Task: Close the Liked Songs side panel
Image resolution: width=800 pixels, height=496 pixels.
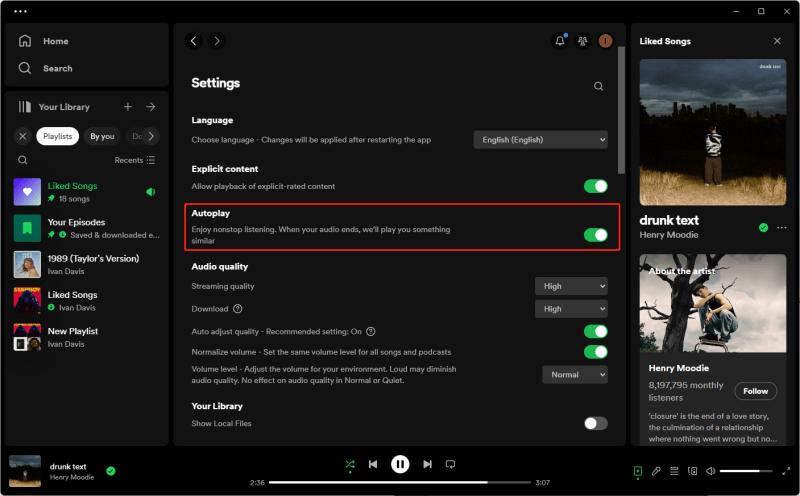Action: [x=777, y=41]
